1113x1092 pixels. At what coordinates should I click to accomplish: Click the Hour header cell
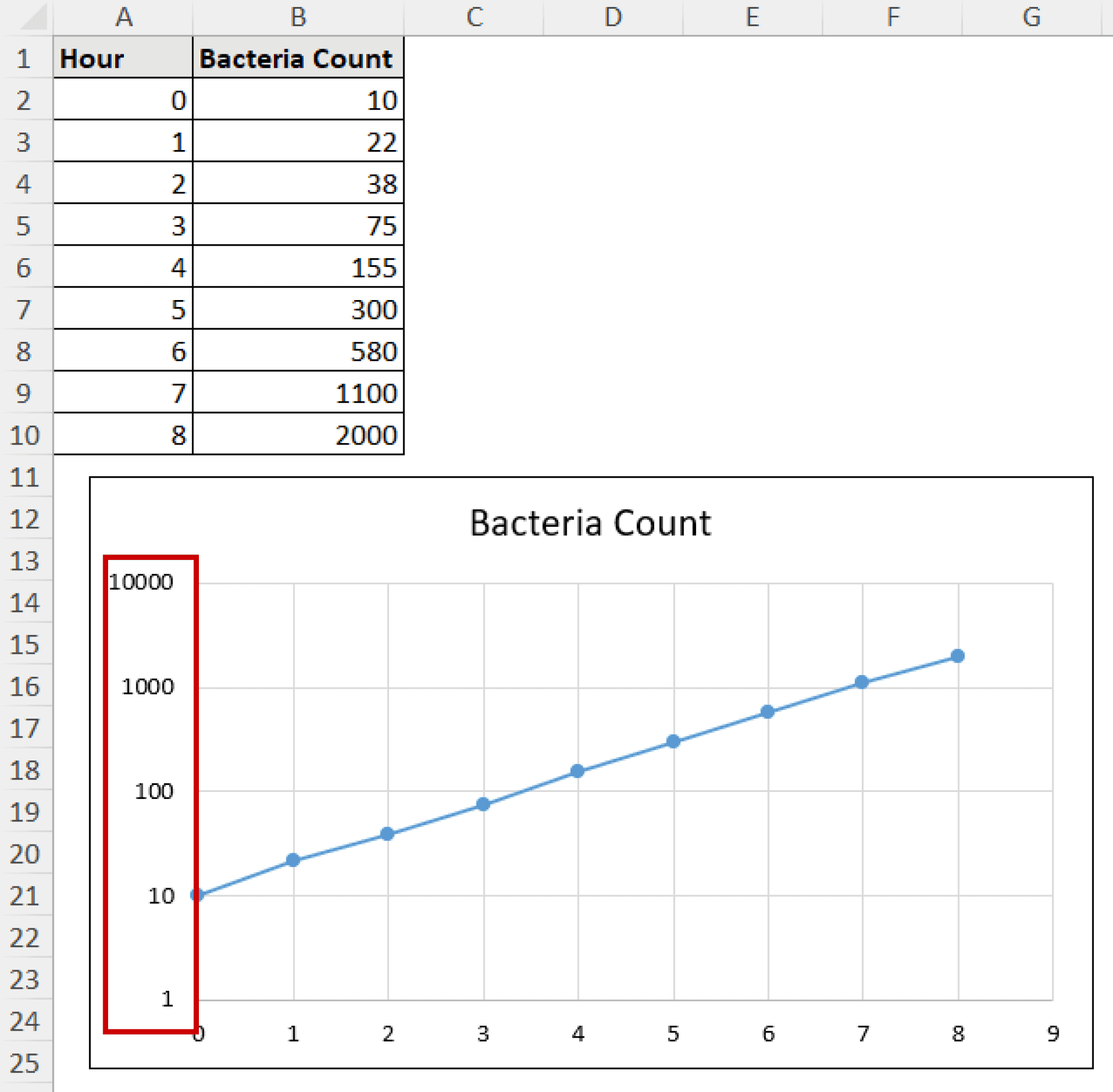click(122, 59)
